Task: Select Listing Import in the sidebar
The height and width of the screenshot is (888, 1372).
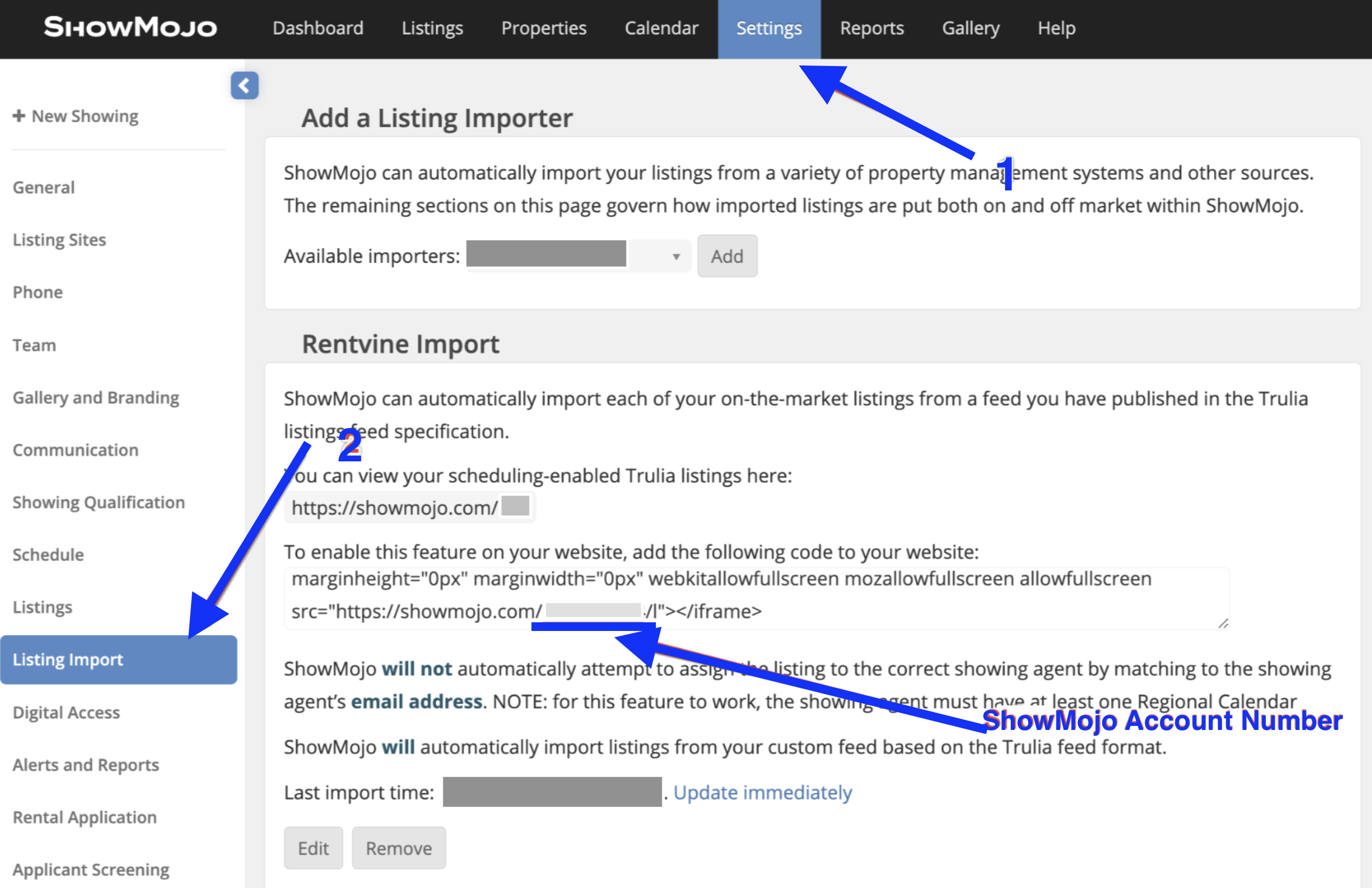Action: [x=68, y=659]
